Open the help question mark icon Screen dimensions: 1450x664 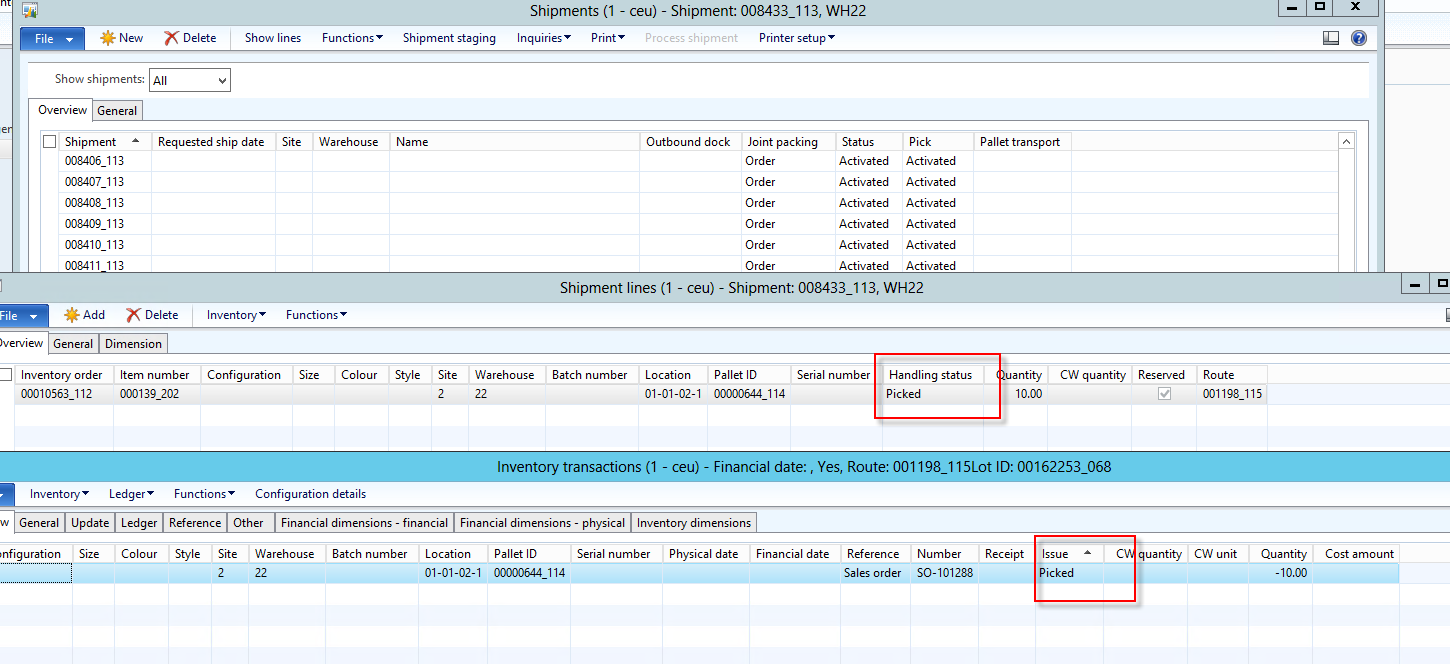(1359, 38)
